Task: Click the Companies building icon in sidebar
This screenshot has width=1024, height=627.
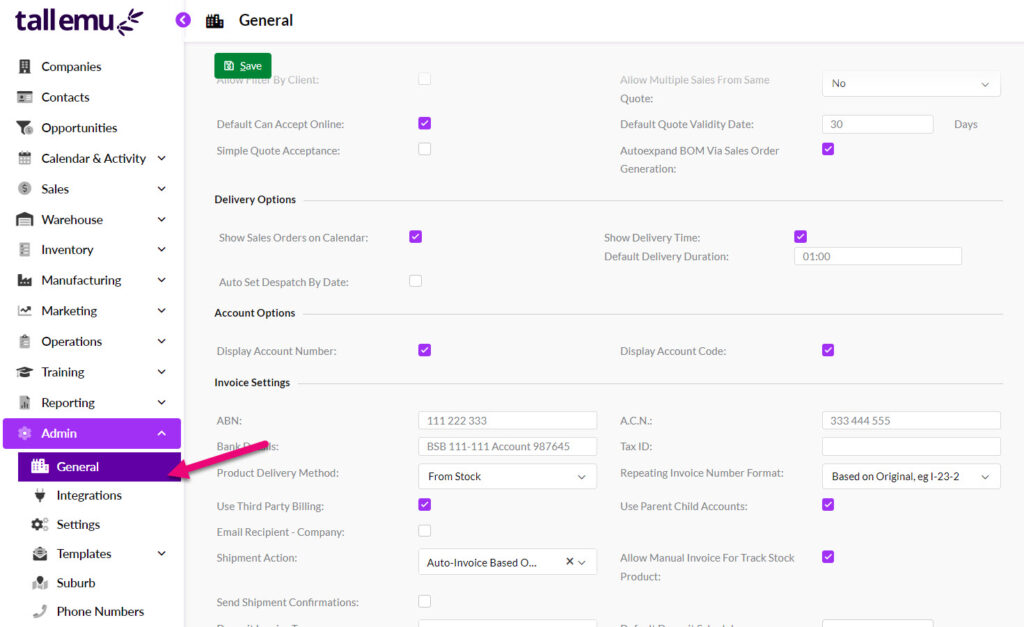Action: (x=25, y=67)
